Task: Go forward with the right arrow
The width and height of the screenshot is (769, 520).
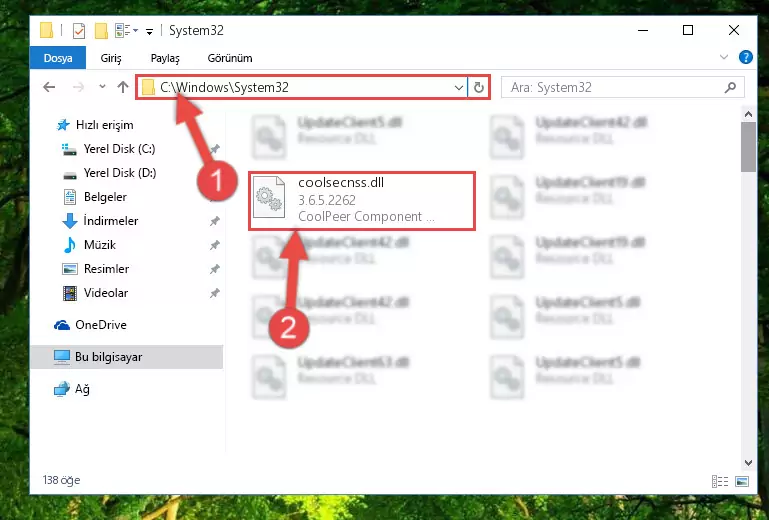Action: click(x=78, y=87)
